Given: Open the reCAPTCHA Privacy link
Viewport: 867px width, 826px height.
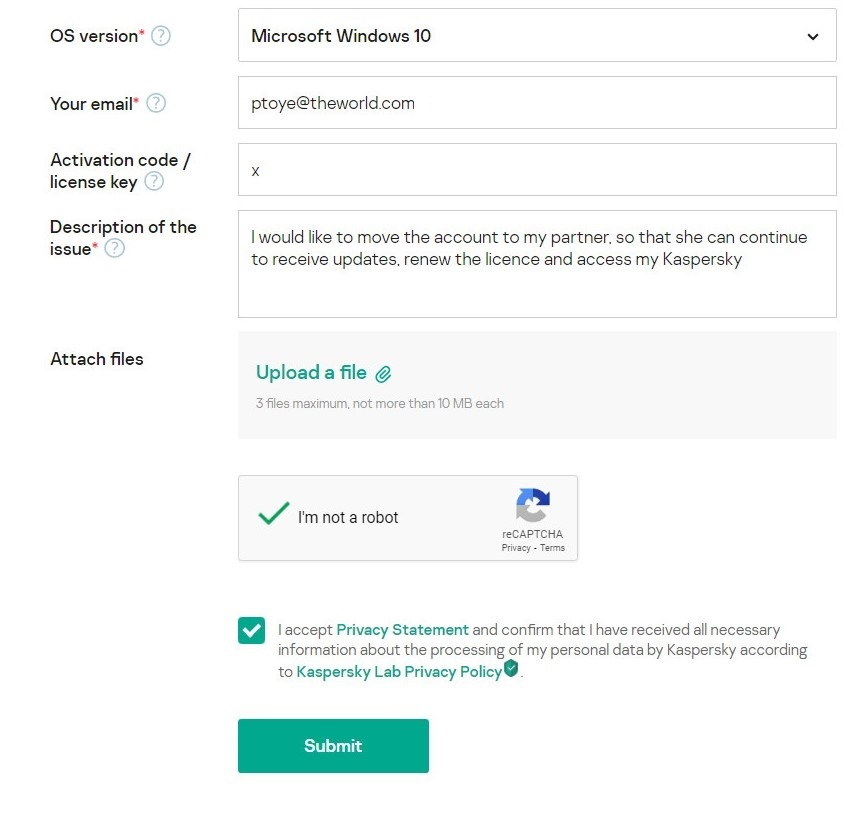Looking at the screenshot, I should pyautogui.click(x=516, y=548).
